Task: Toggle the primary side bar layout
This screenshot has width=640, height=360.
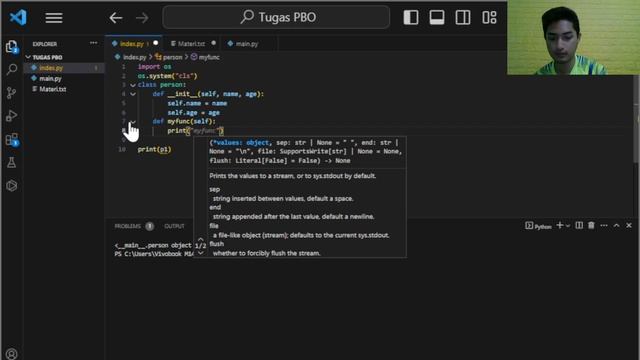Action: click(x=411, y=18)
